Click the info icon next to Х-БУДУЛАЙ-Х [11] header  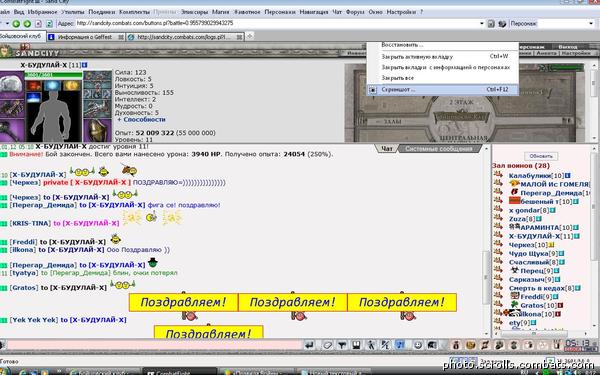coord(85,65)
